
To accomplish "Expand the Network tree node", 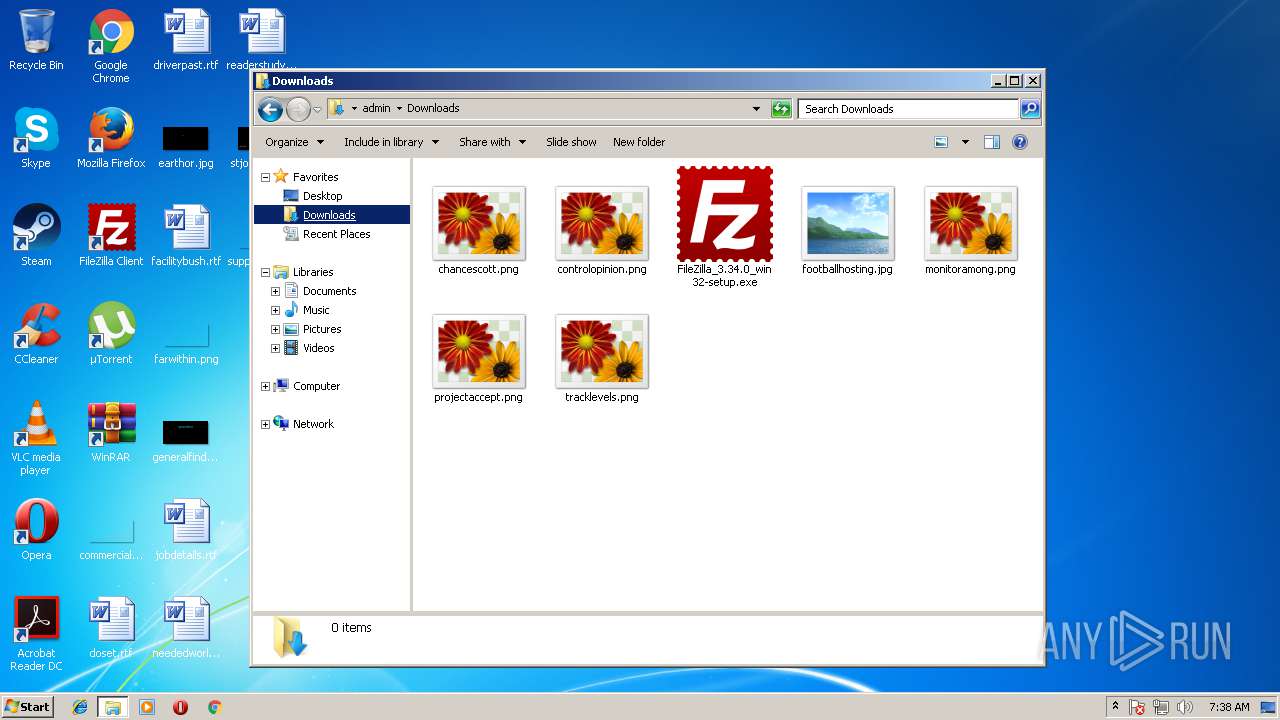I will (266, 424).
